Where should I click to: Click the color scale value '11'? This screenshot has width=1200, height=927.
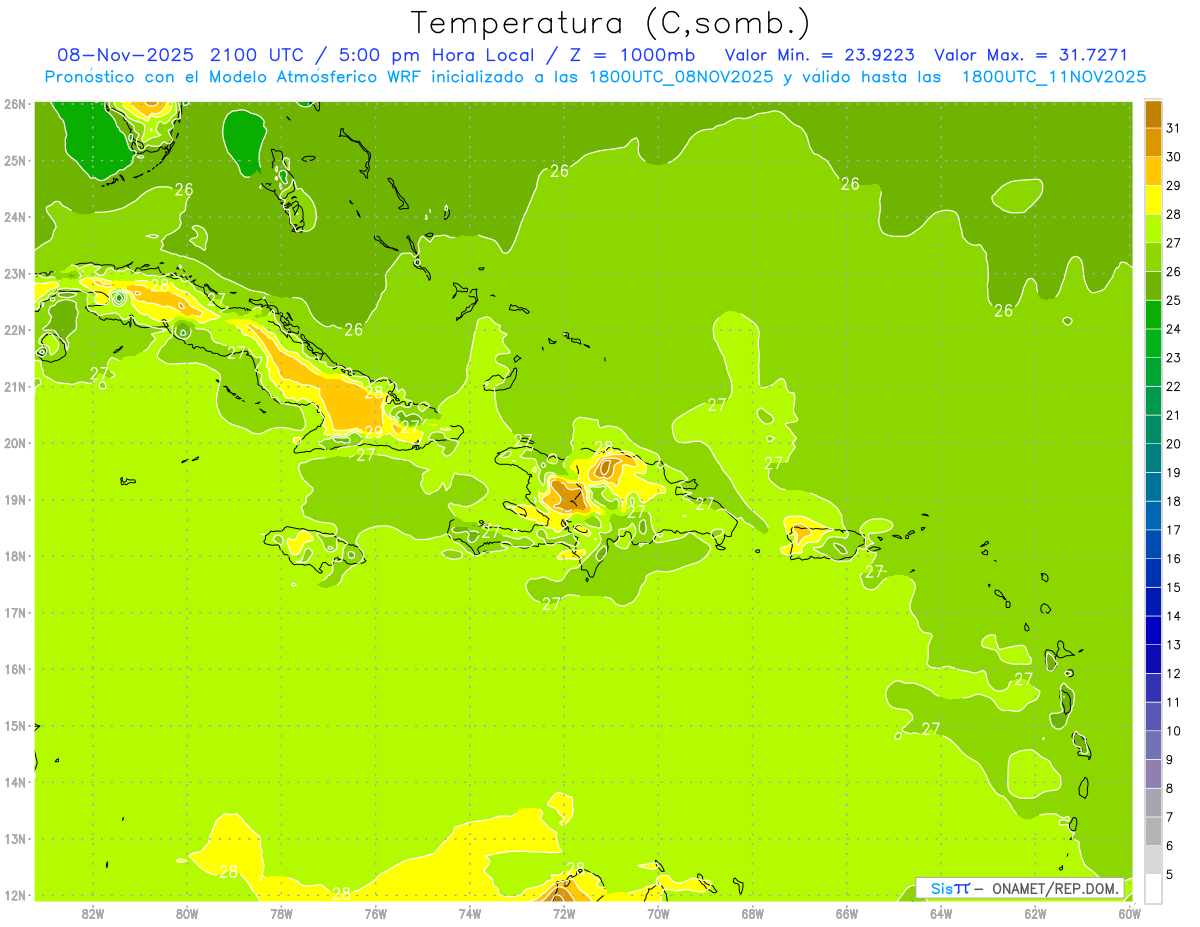pyautogui.click(x=1173, y=702)
